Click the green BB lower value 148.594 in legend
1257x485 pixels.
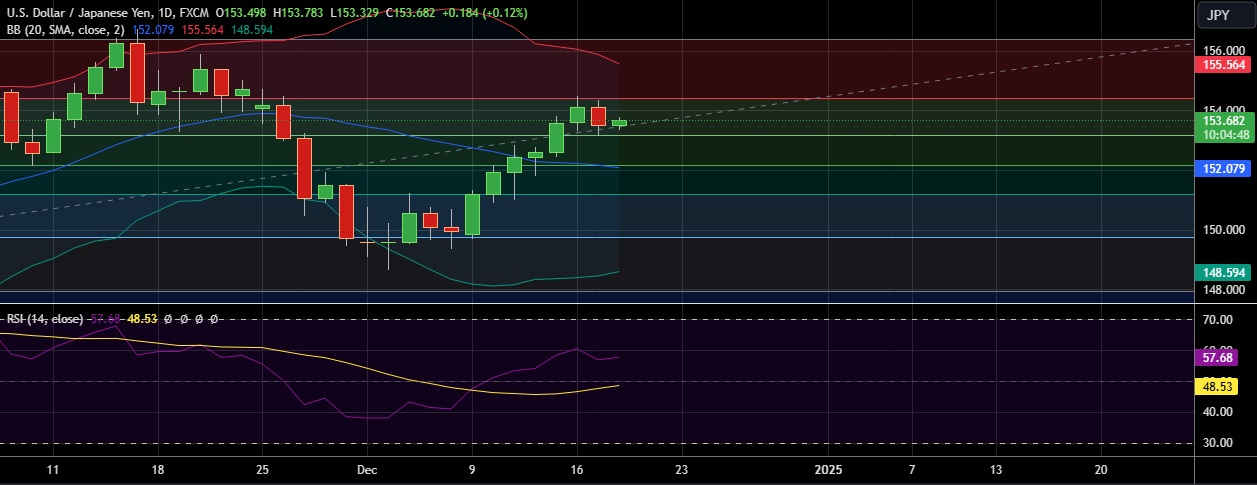(x=252, y=31)
